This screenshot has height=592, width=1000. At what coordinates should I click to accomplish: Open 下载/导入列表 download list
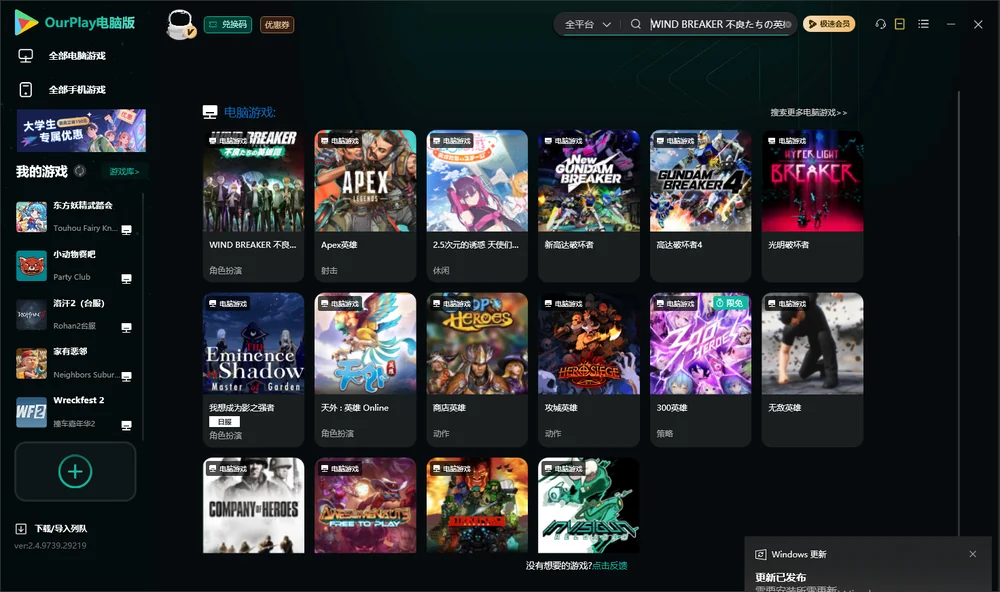(x=52, y=528)
